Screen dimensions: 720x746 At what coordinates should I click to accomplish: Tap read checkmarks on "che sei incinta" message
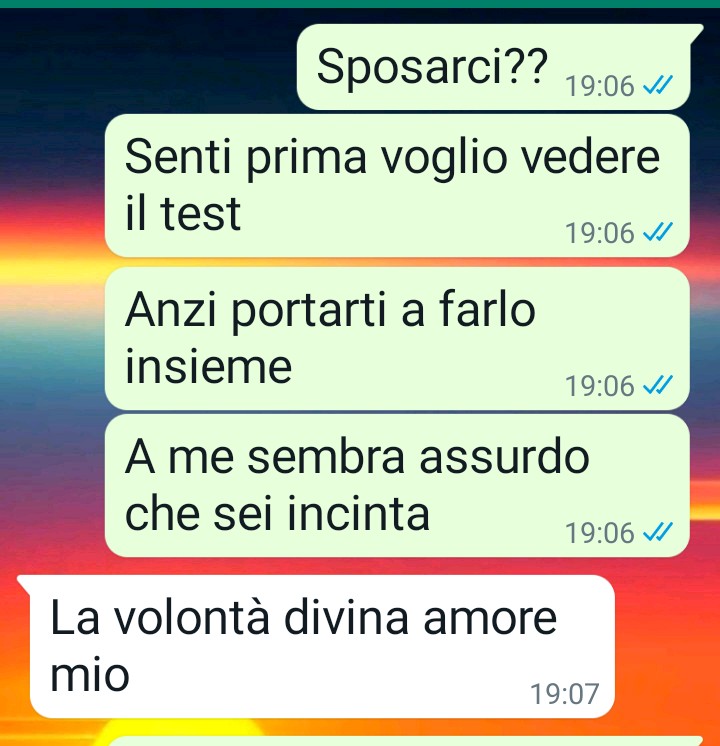(x=658, y=532)
